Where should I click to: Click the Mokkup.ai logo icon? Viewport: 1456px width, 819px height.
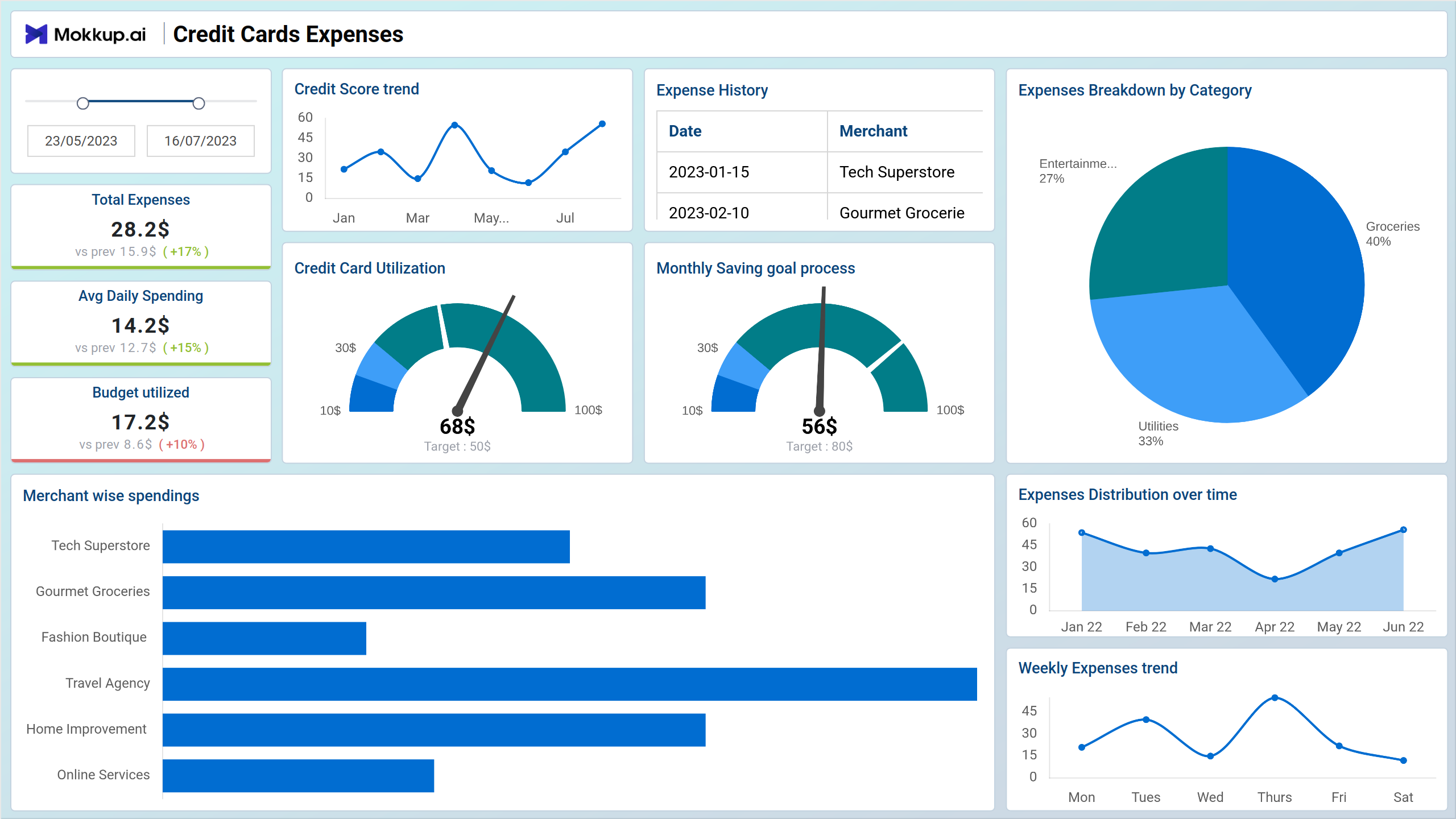coord(36,34)
